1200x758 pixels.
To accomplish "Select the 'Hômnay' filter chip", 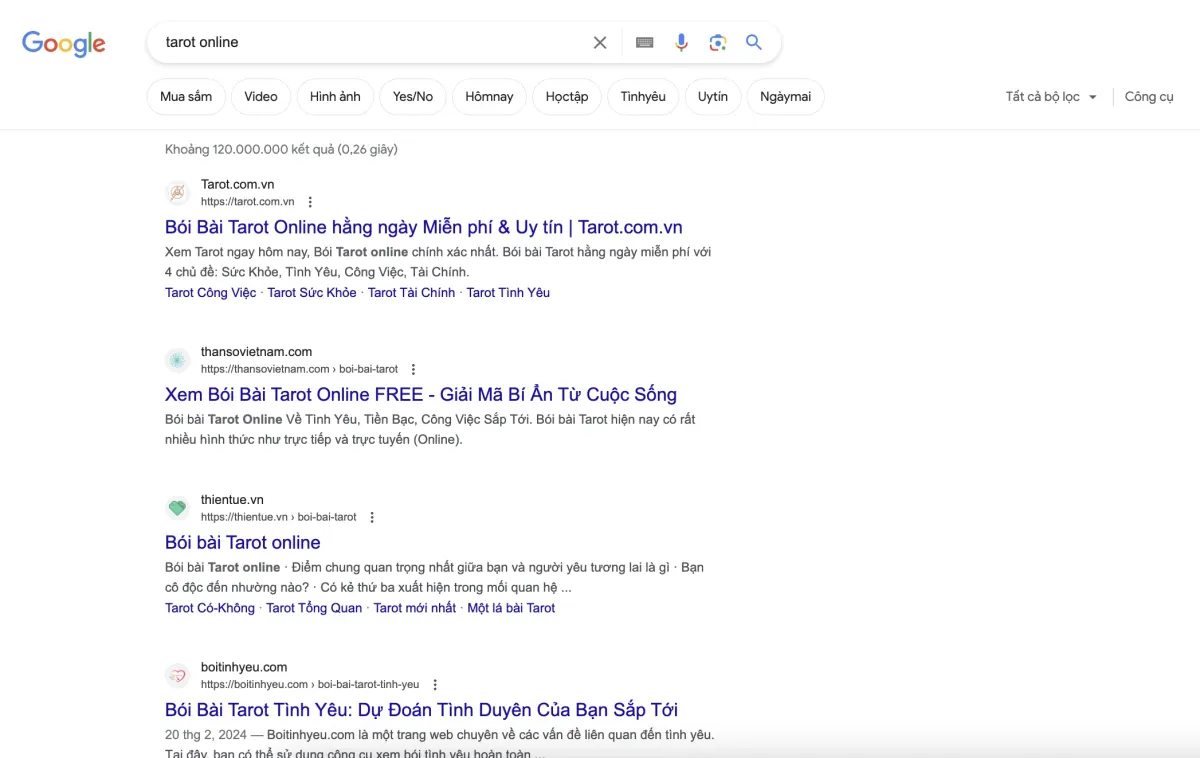I will click(x=489, y=97).
